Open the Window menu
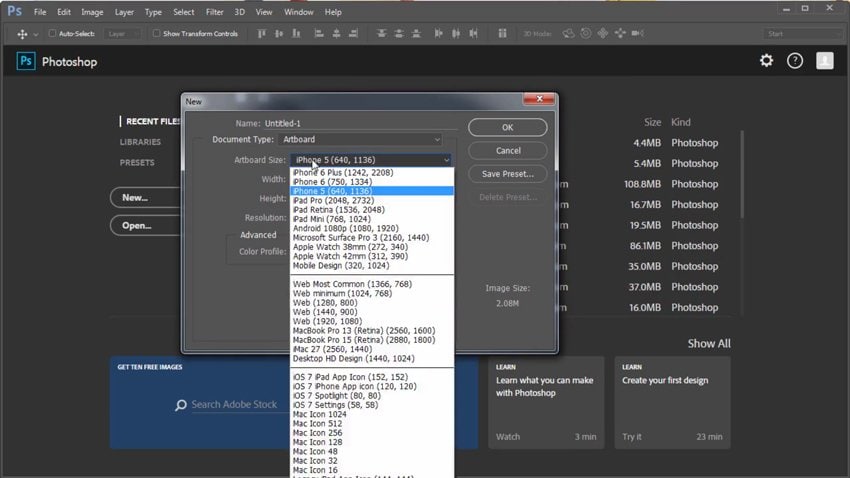850x478 pixels. click(x=299, y=12)
